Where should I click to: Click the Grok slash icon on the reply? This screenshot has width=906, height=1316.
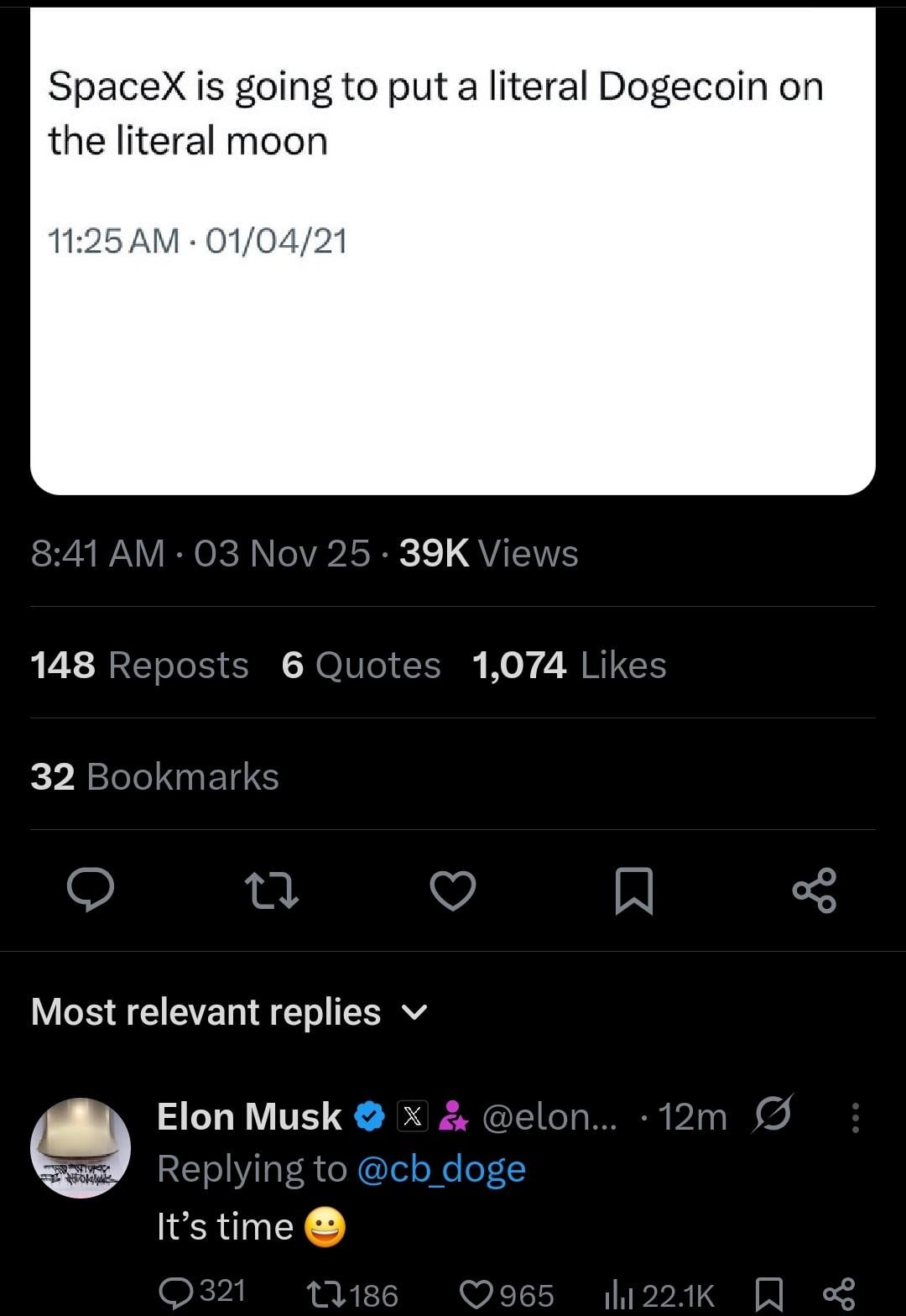click(x=773, y=1116)
